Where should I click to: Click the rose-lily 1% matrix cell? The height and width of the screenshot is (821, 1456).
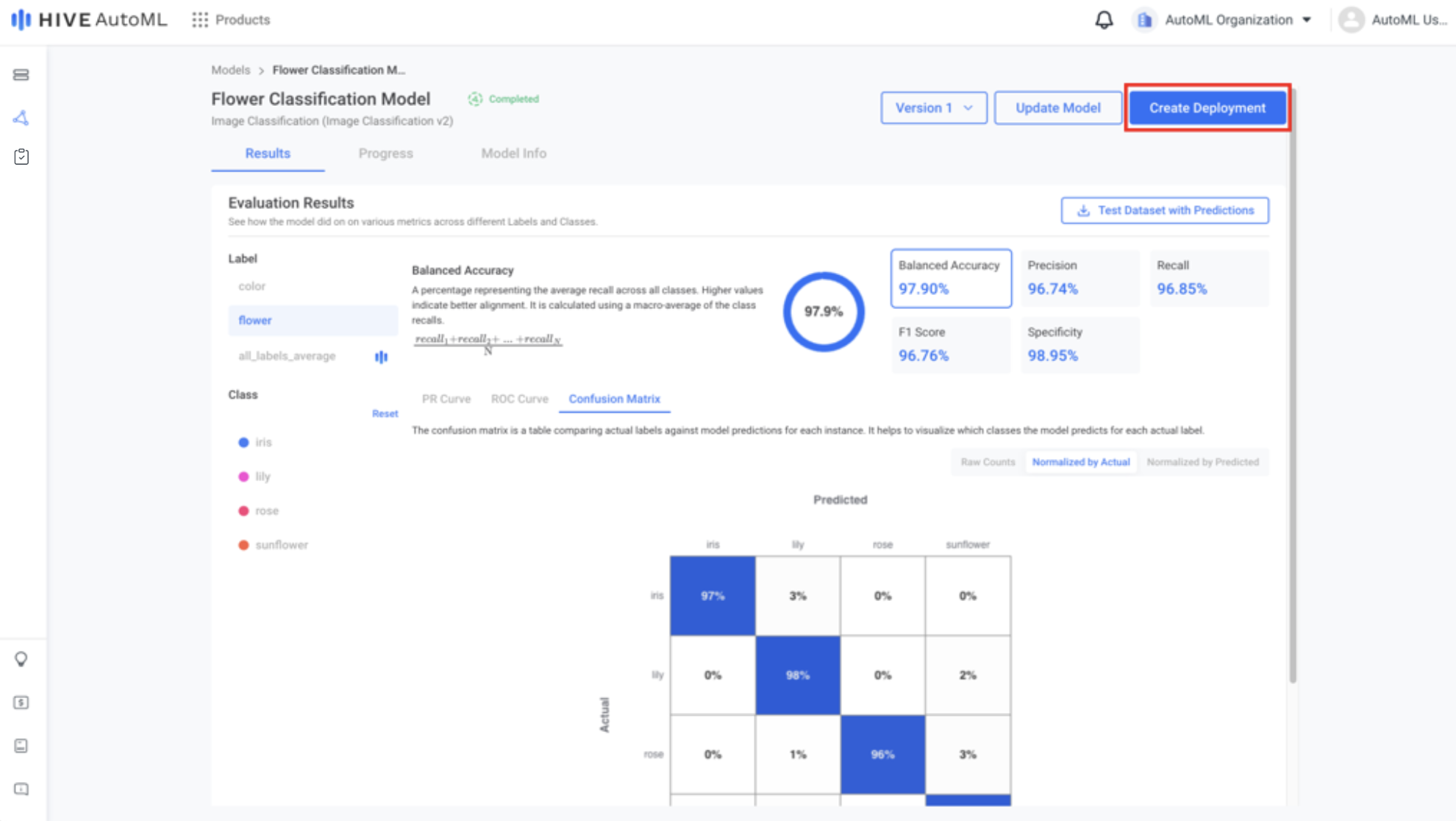798,755
